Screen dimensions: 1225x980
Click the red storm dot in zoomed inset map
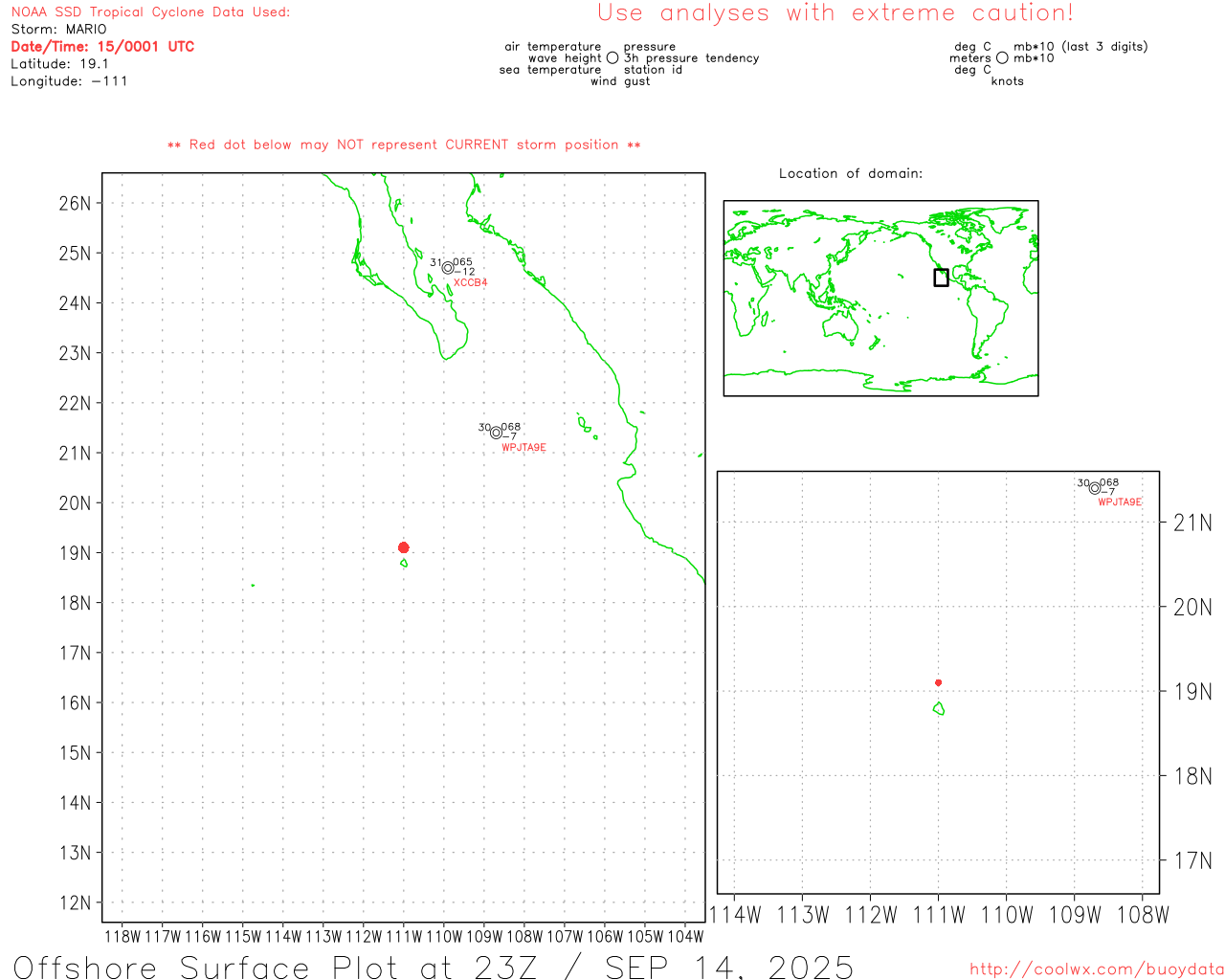938,682
